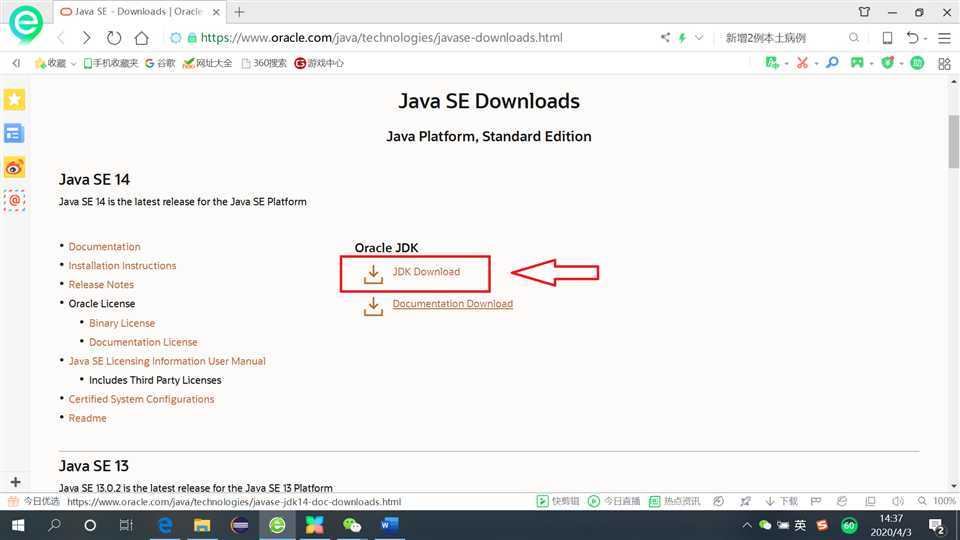Screen dimensions: 960x540
Task: Open the Release Notes link
Action: pyautogui.click(x=101, y=285)
